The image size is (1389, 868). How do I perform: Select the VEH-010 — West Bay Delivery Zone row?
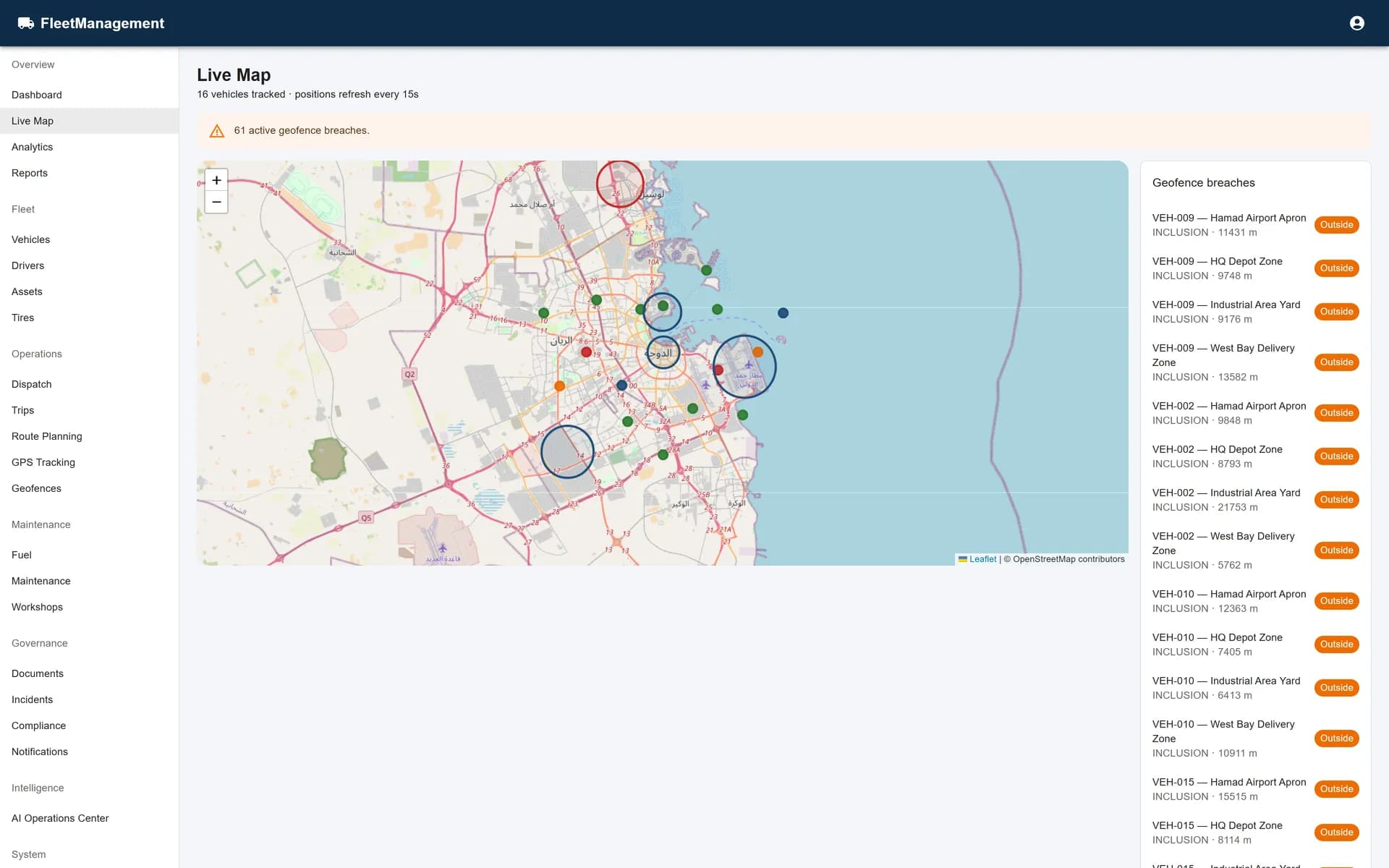[1255, 739]
